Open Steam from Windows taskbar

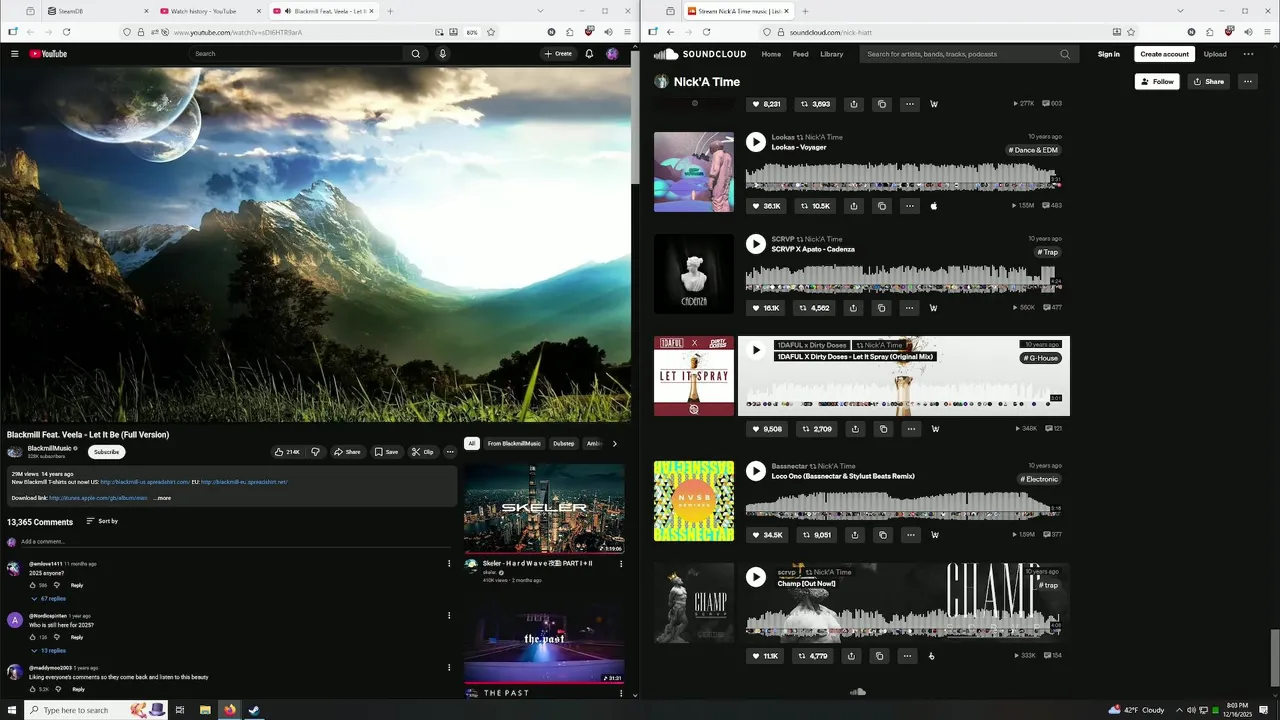254,710
